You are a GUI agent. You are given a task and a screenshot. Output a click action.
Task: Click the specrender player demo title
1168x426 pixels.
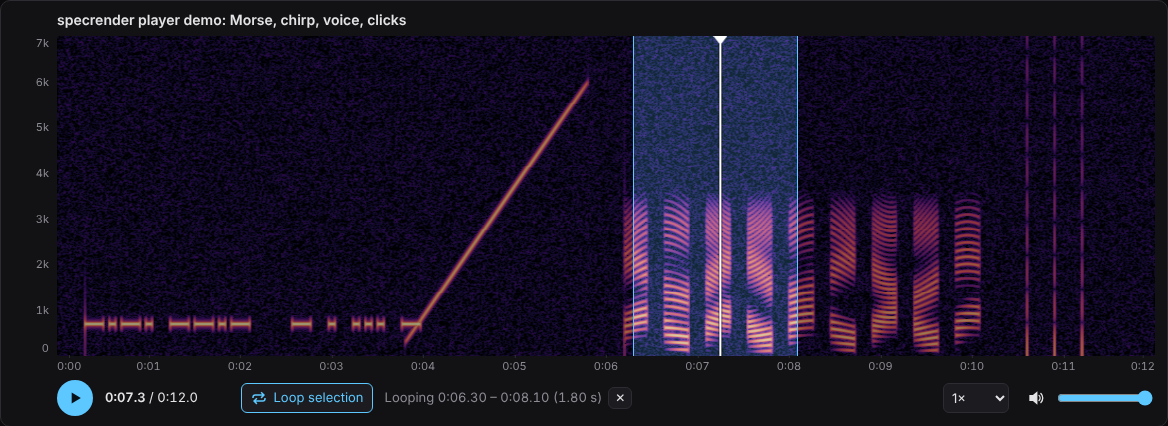232,21
